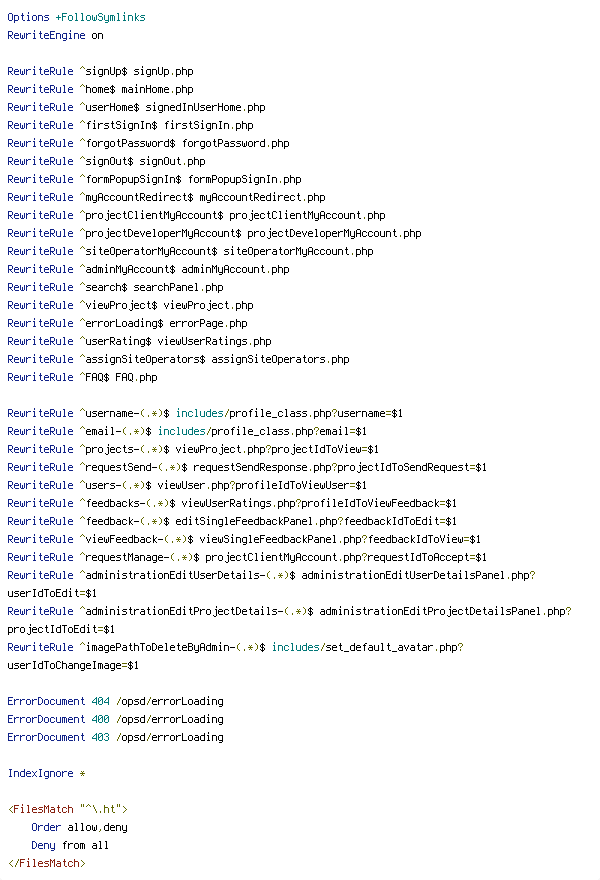
Task: Click 'adminMyAccount.php' text
Action: (x=236, y=269)
